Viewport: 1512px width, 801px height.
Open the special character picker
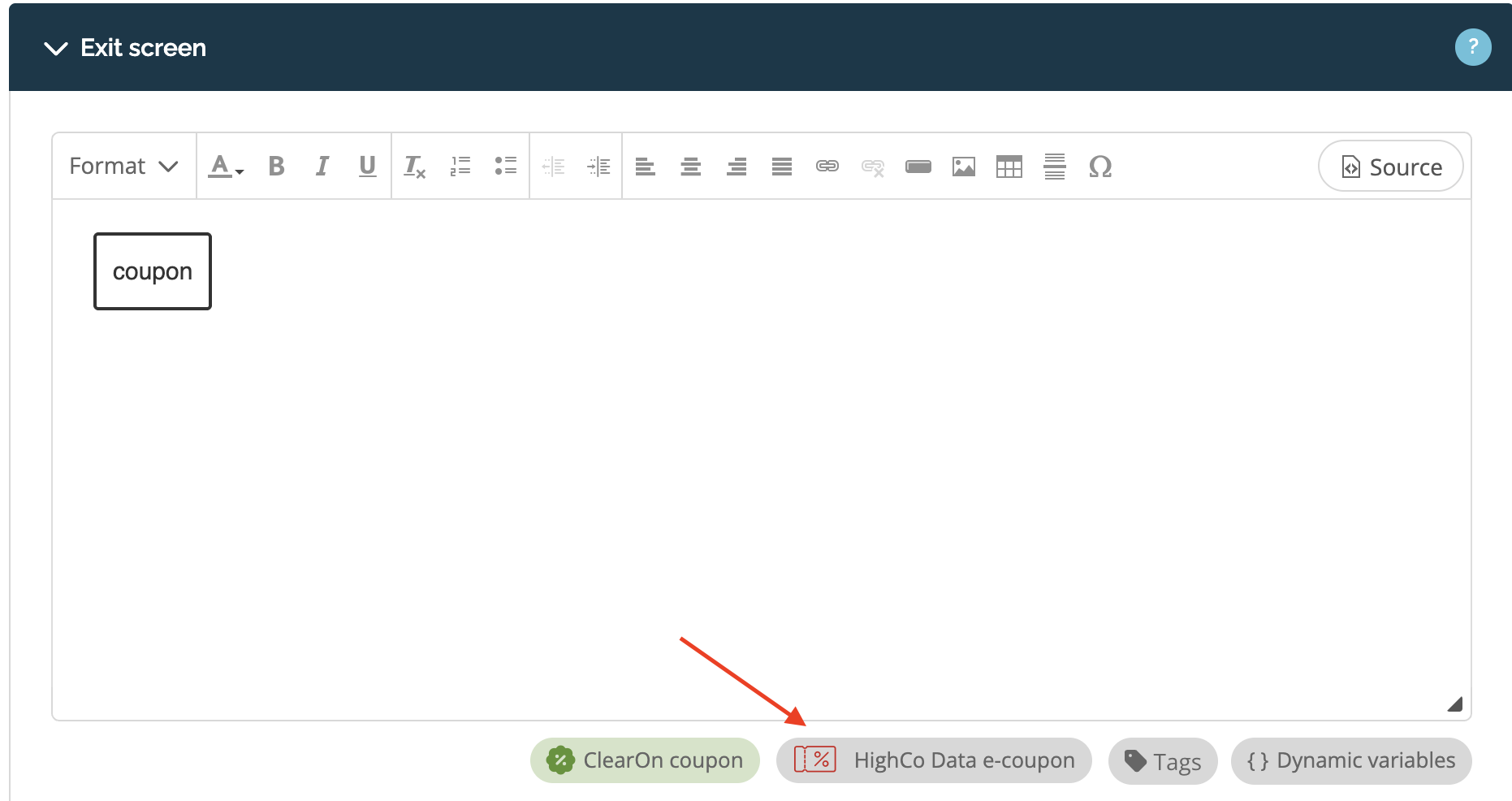click(1100, 167)
